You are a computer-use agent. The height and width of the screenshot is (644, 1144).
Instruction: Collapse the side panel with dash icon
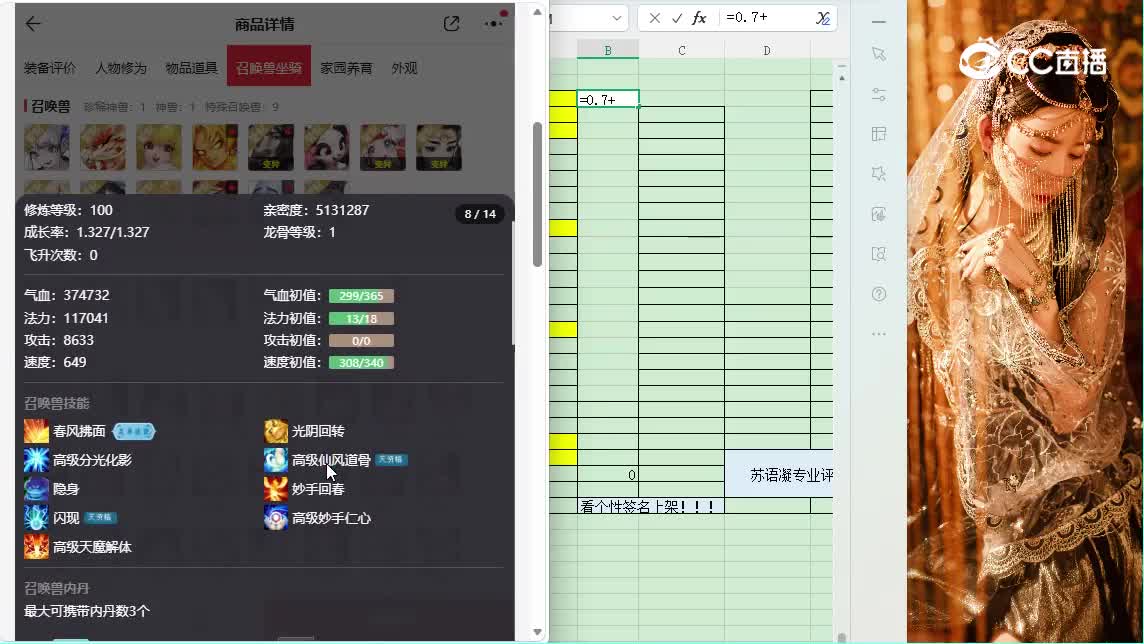(x=878, y=22)
